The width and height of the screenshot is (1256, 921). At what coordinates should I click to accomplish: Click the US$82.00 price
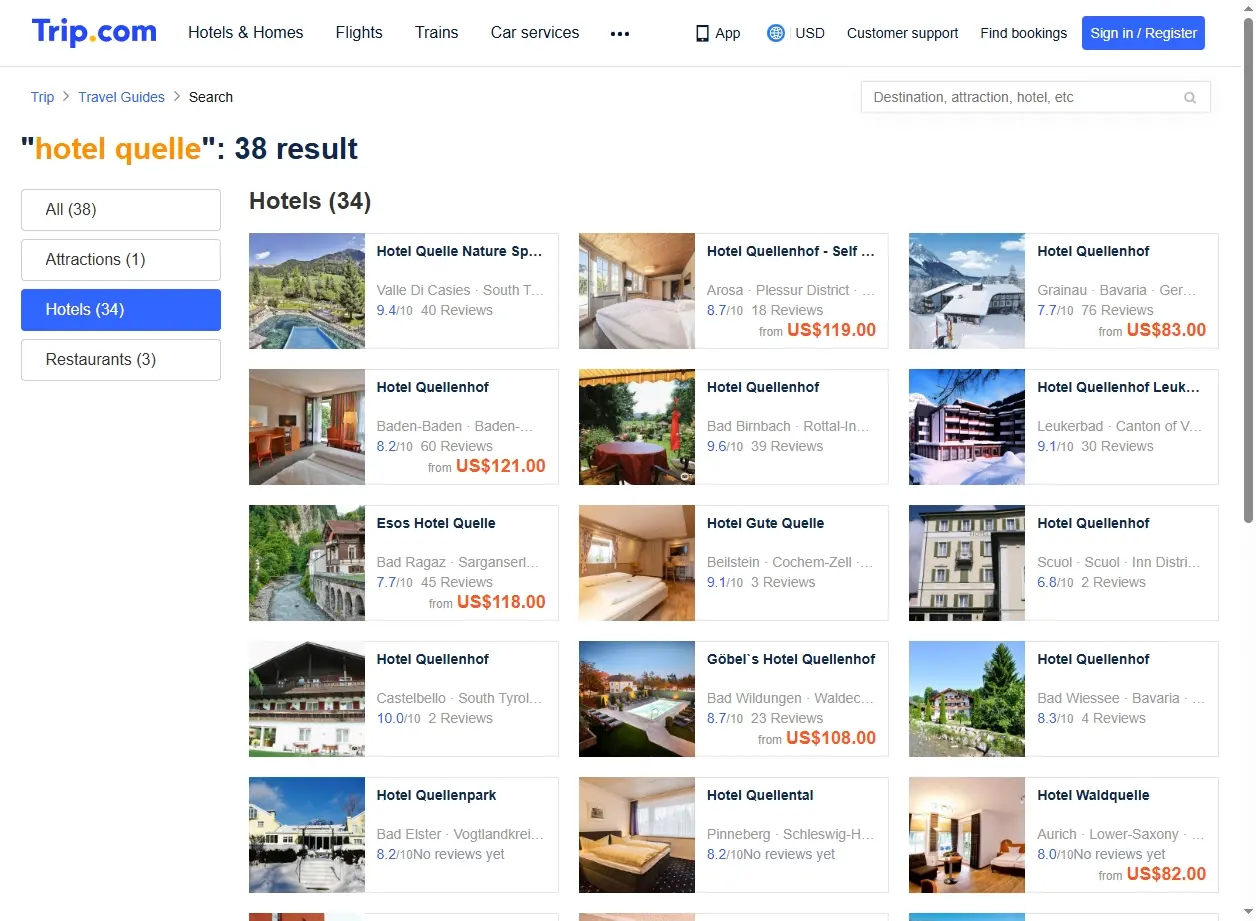[x=1166, y=875]
